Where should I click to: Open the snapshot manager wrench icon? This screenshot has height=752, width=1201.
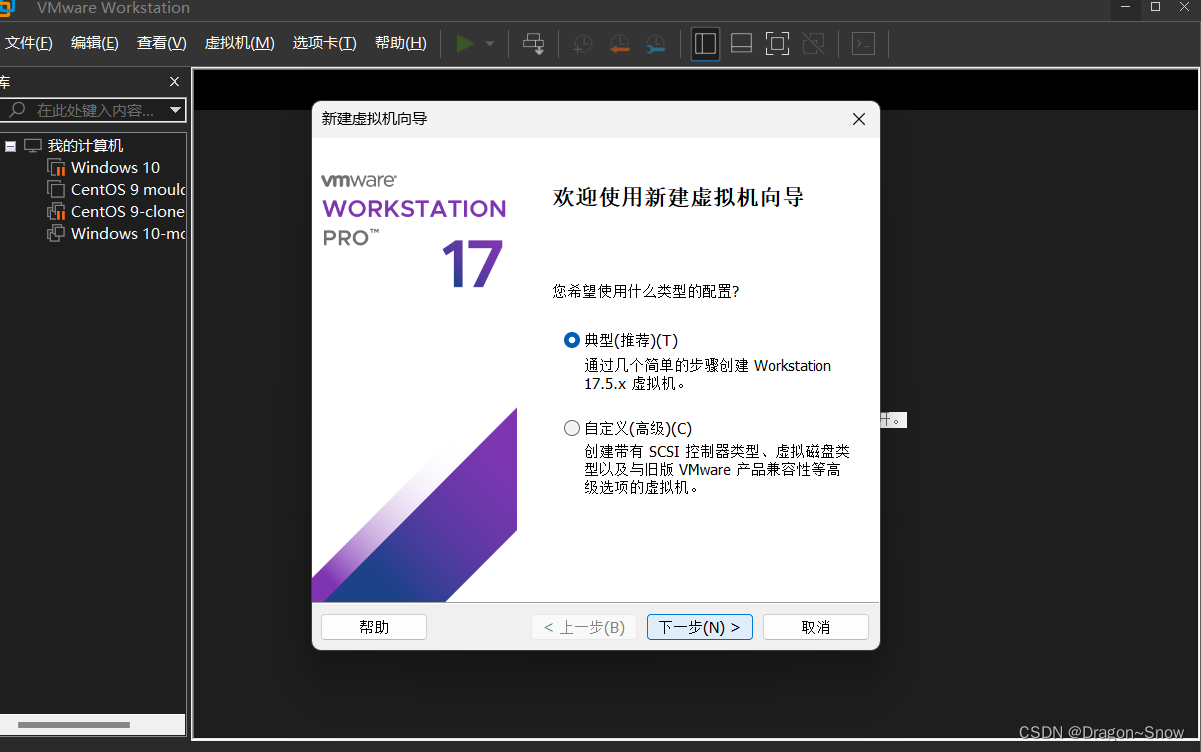pos(655,44)
